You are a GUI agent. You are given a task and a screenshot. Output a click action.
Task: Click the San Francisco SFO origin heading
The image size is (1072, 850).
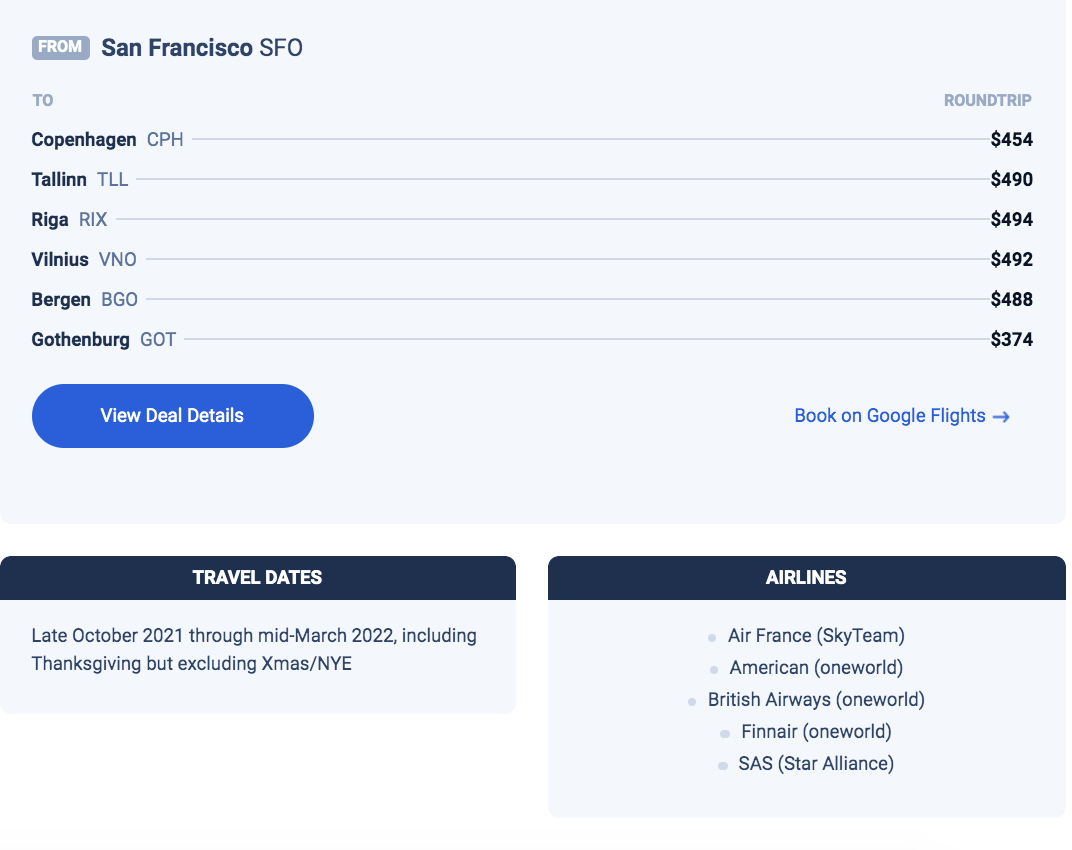coord(202,48)
